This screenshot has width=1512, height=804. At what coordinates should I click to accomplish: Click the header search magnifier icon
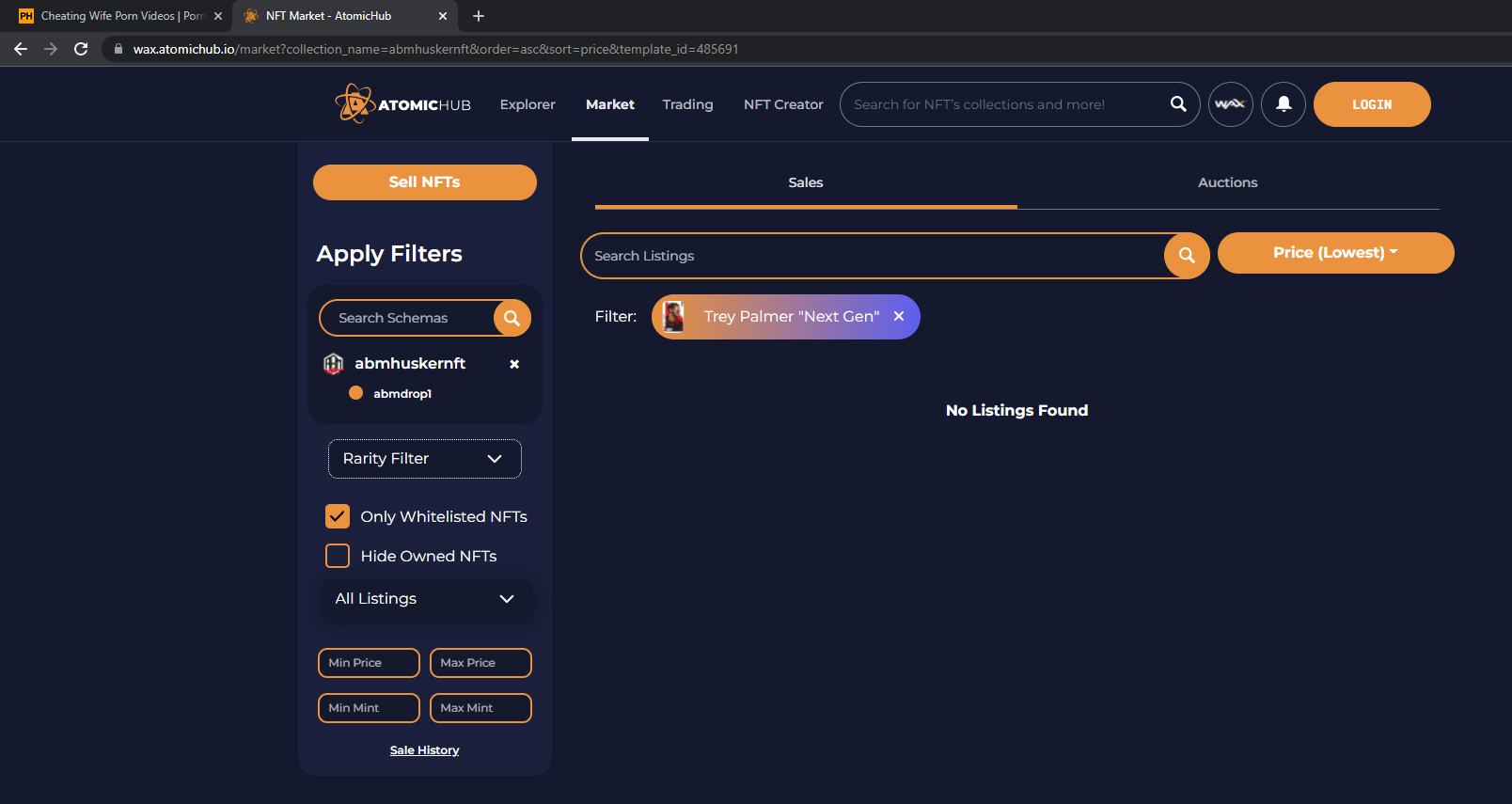pyautogui.click(x=1178, y=104)
